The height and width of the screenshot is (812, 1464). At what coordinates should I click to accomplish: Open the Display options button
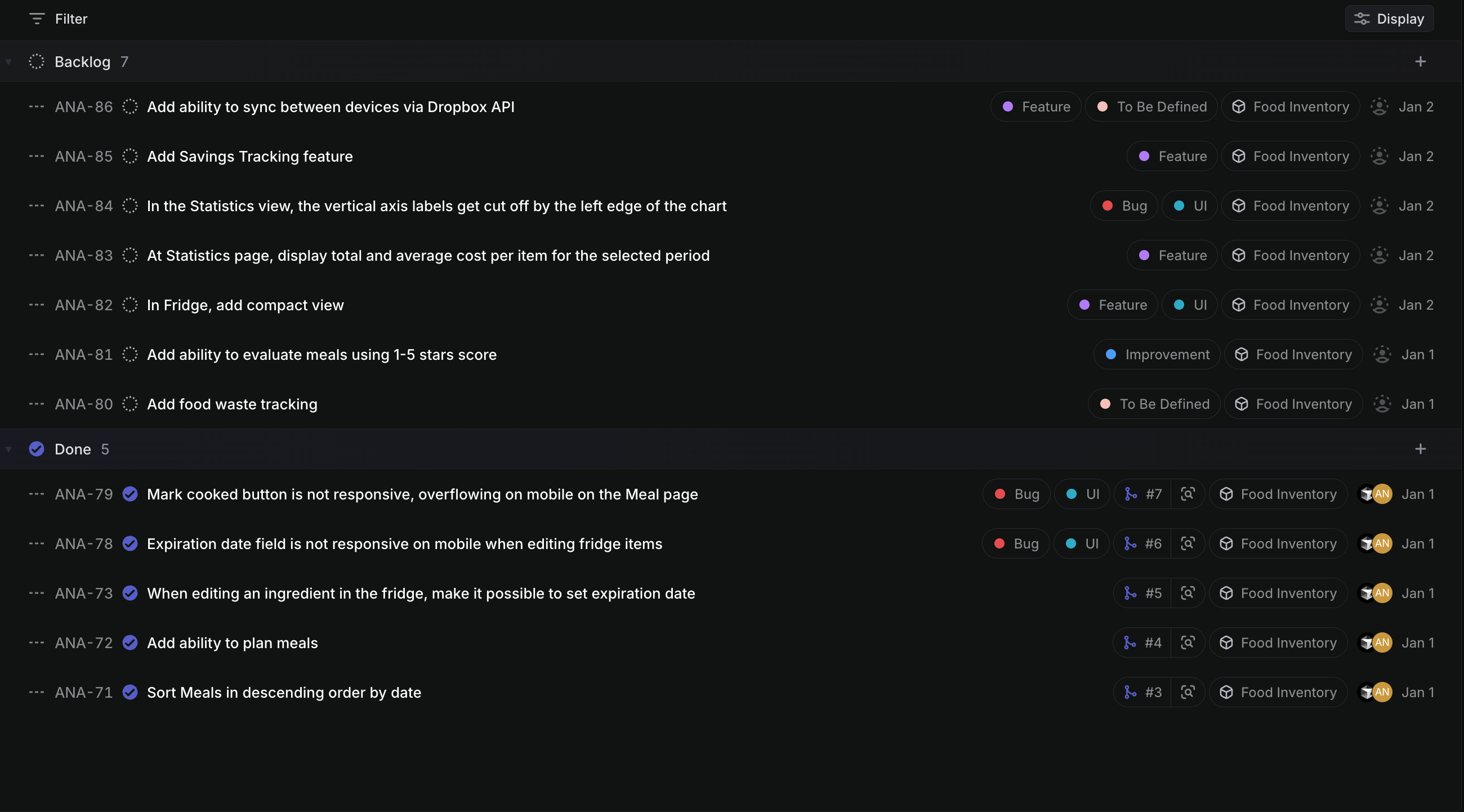pos(1389,19)
